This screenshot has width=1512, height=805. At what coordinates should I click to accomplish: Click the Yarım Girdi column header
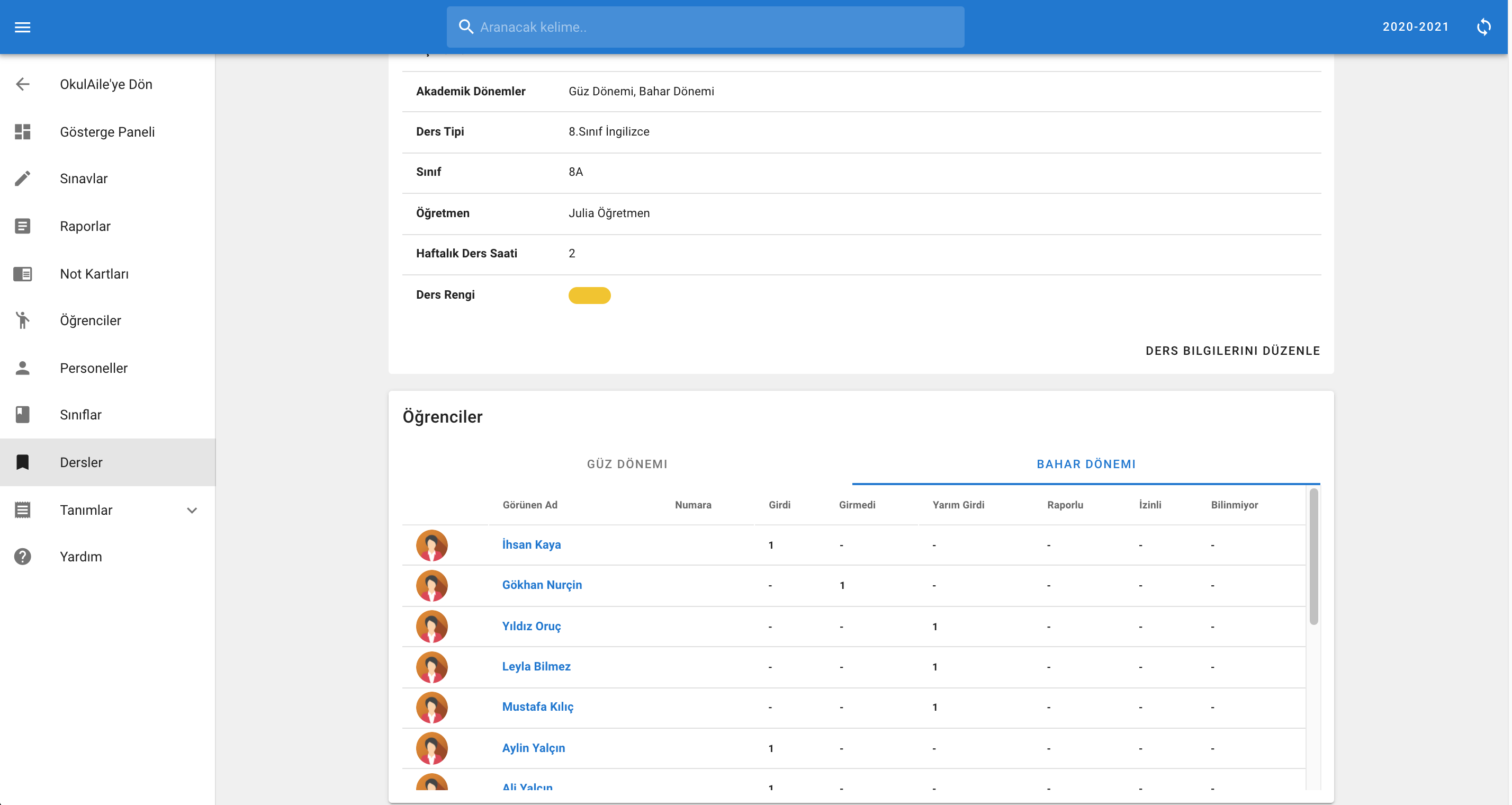pos(958,505)
